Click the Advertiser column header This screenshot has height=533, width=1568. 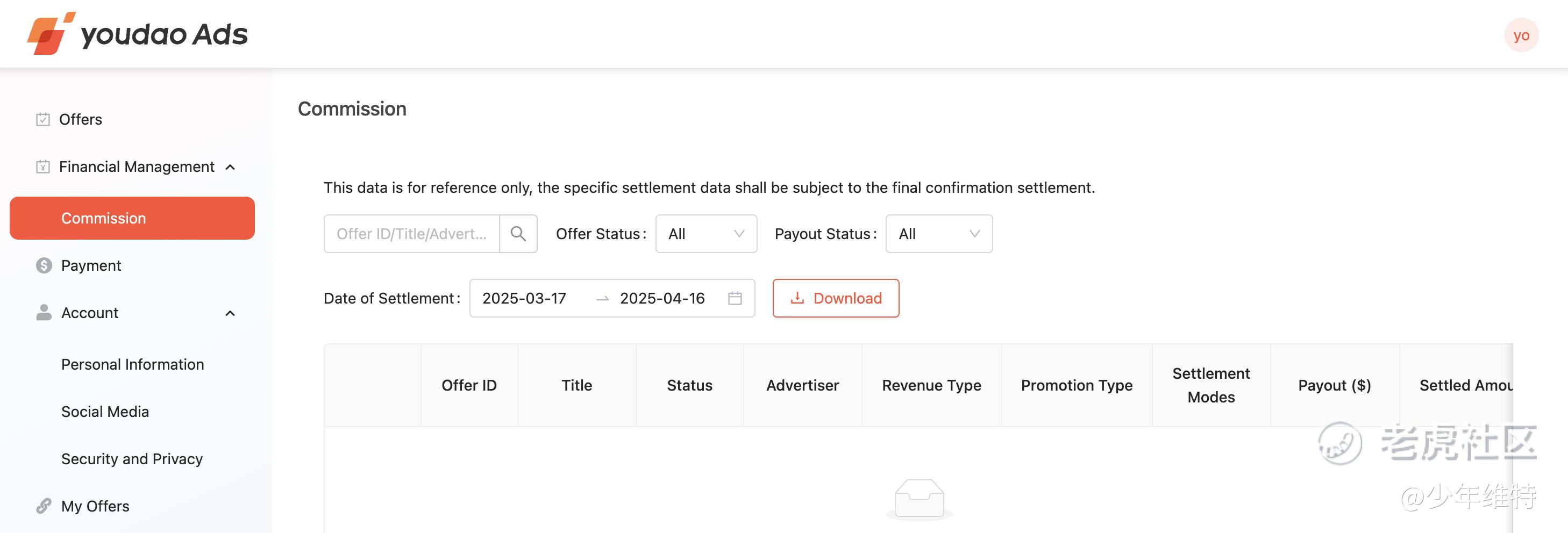pos(802,385)
